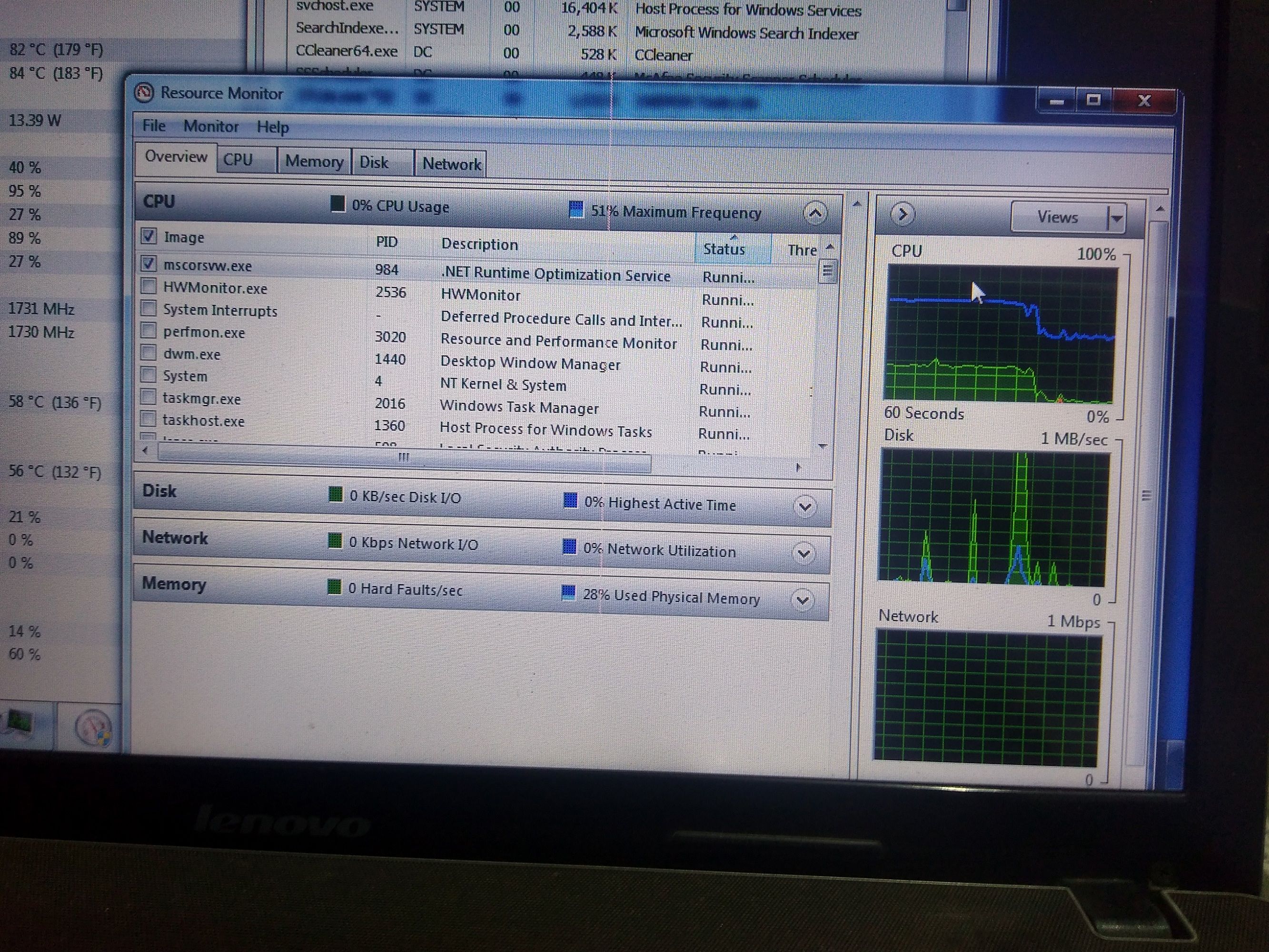Viewport: 1269px width, 952px height.
Task: Select the perfmon.exe process name
Action: pos(204,332)
